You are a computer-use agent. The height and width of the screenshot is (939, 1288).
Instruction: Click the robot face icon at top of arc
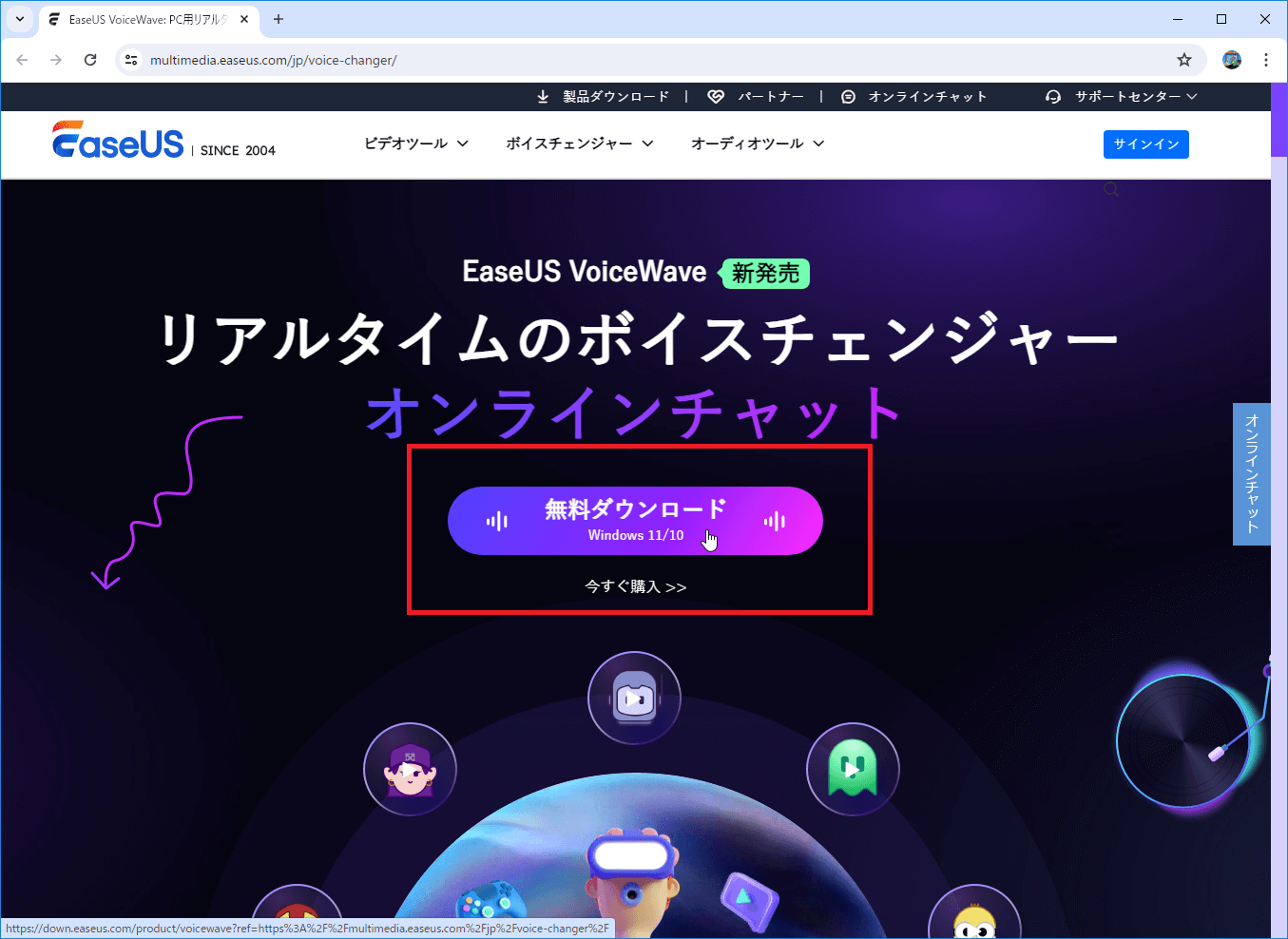pos(634,698)
